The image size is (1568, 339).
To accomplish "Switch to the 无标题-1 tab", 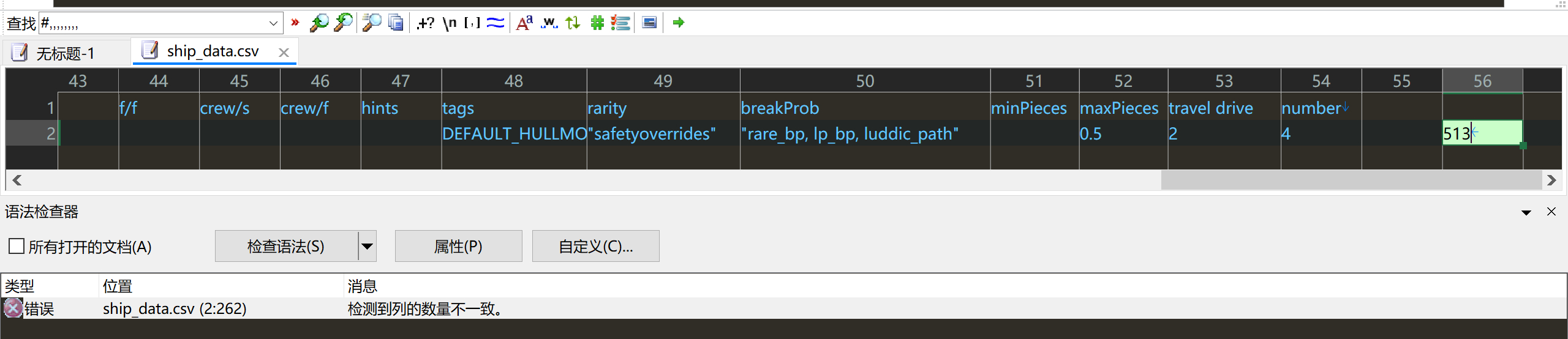I will click(x=66, y=53).
